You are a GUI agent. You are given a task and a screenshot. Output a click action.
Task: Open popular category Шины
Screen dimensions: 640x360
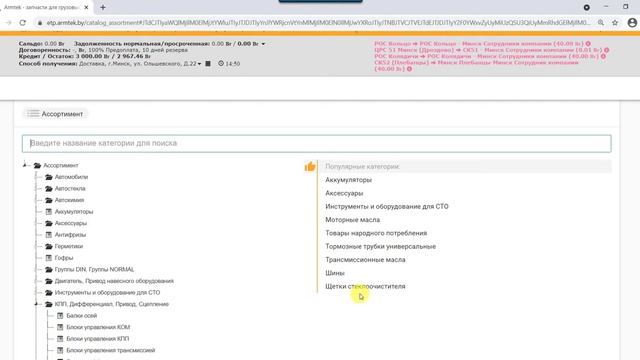(x=335, y=273)
